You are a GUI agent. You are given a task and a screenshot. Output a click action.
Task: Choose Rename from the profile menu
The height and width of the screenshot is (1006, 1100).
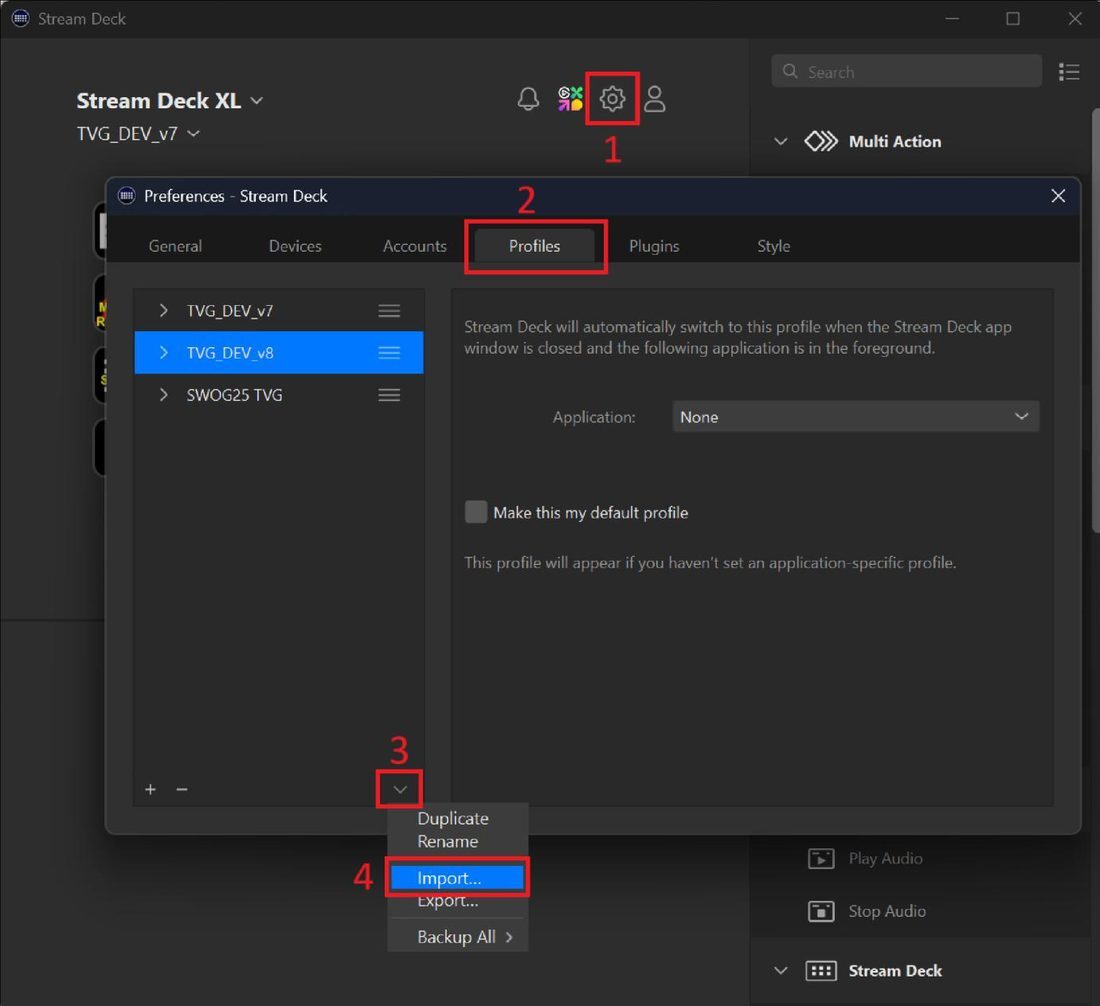(457, 841)
